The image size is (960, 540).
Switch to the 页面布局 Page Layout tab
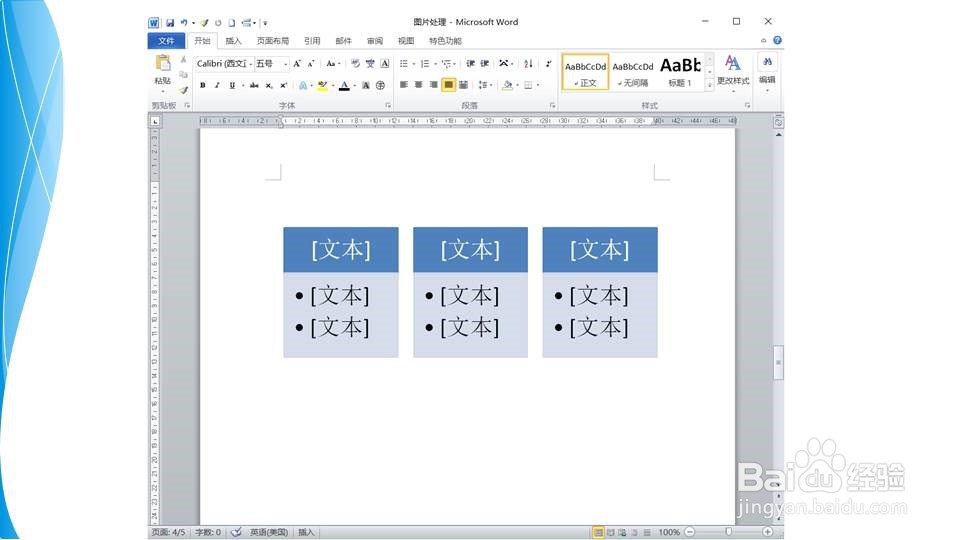point(272,40)
